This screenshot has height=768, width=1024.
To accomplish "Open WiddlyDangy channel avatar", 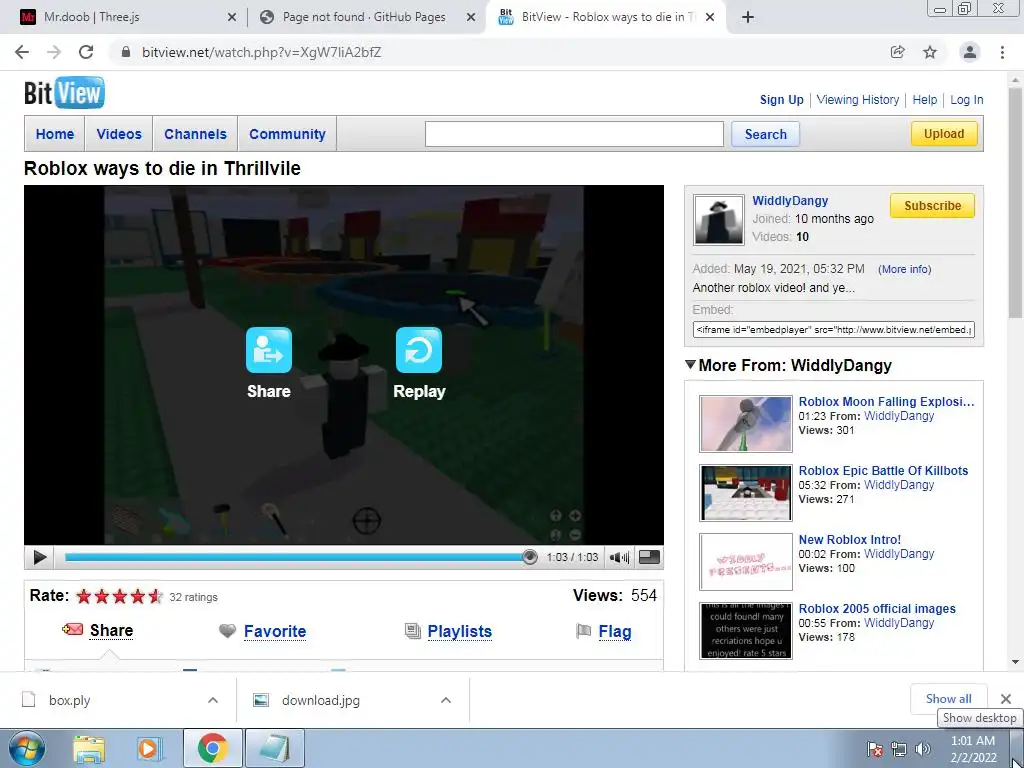I will [x=718, y=219].
